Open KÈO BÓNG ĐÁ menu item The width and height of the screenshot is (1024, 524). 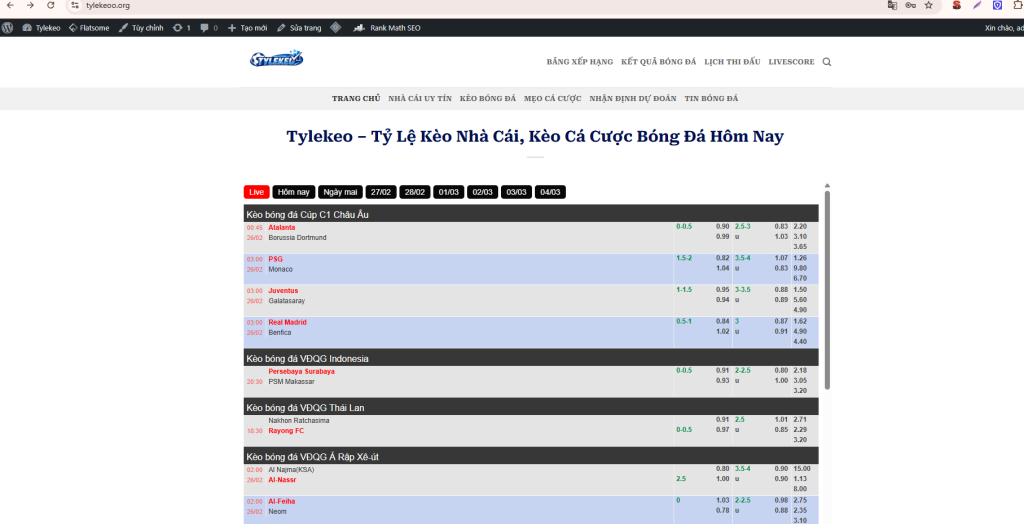[x=488, y=99]
